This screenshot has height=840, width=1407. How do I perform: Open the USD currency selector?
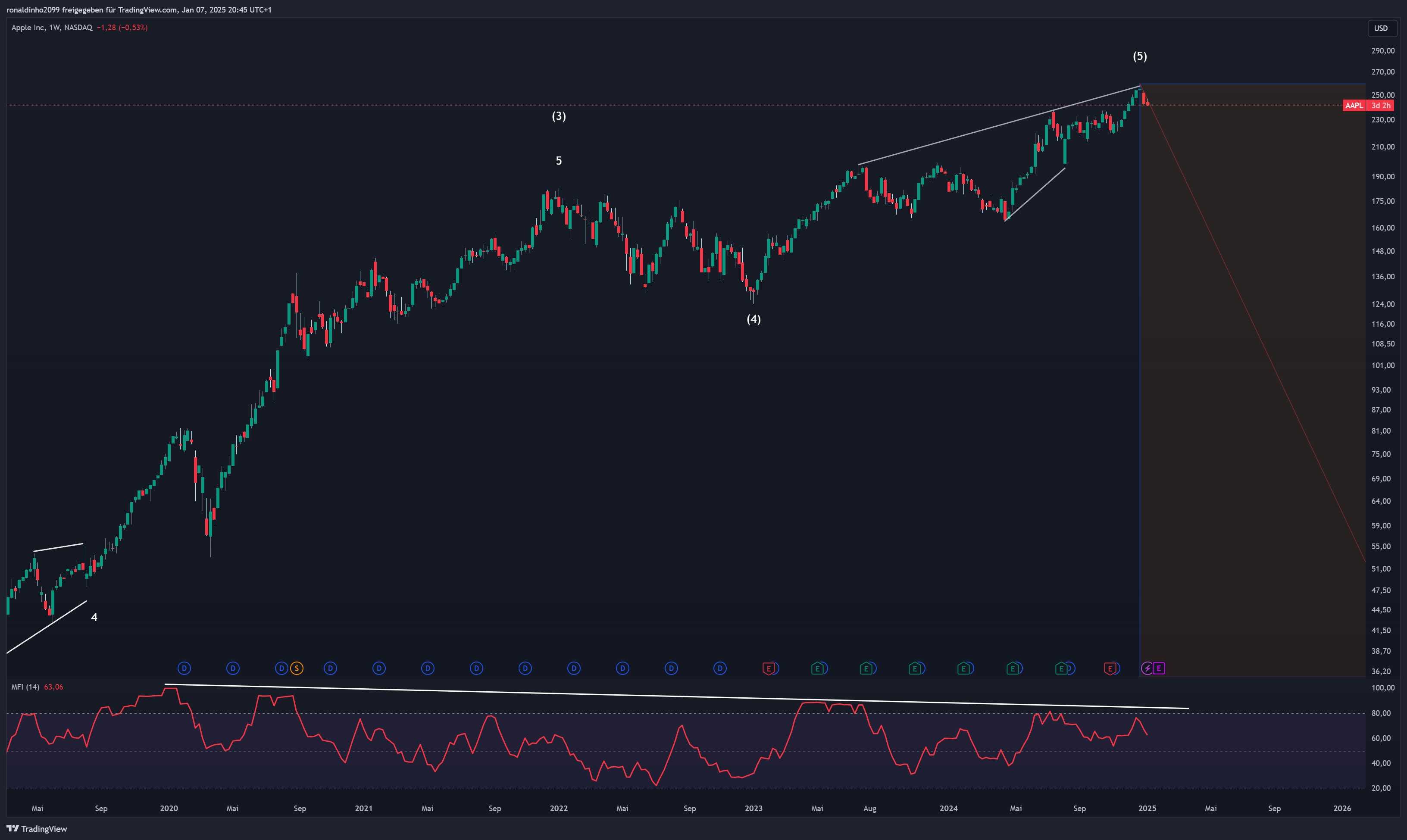point(1381,28)
